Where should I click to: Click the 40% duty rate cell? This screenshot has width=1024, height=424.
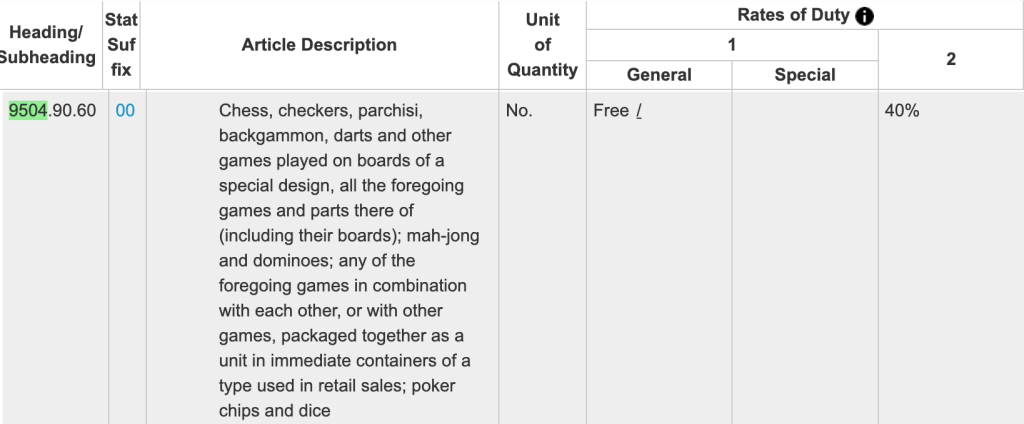pyautogui.click(x=902, y=111)
